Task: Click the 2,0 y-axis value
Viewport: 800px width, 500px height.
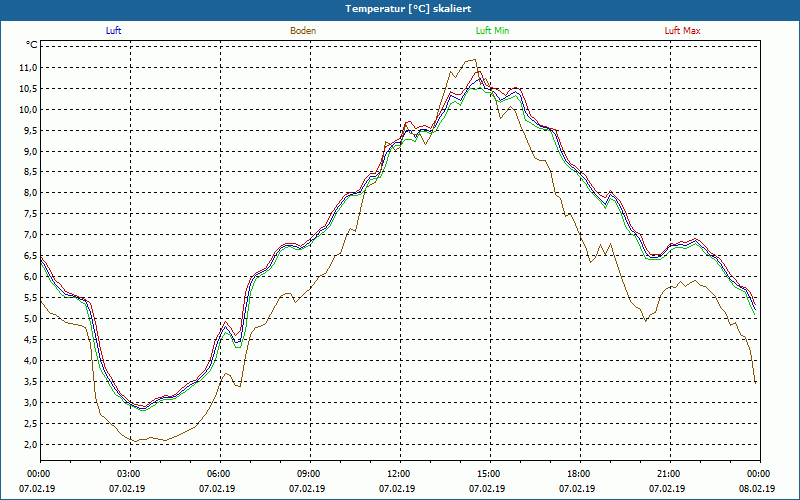Action: point(31,444)
